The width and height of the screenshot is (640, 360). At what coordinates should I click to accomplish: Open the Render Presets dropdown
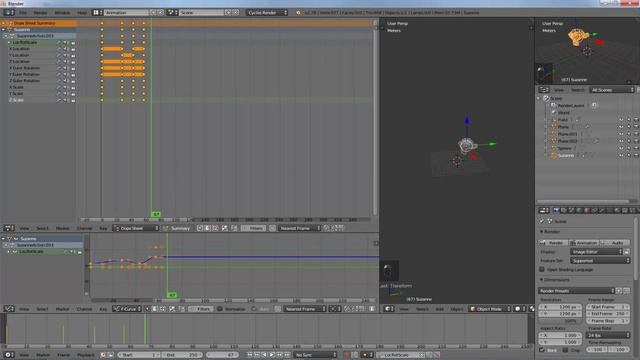pos(576,291)
